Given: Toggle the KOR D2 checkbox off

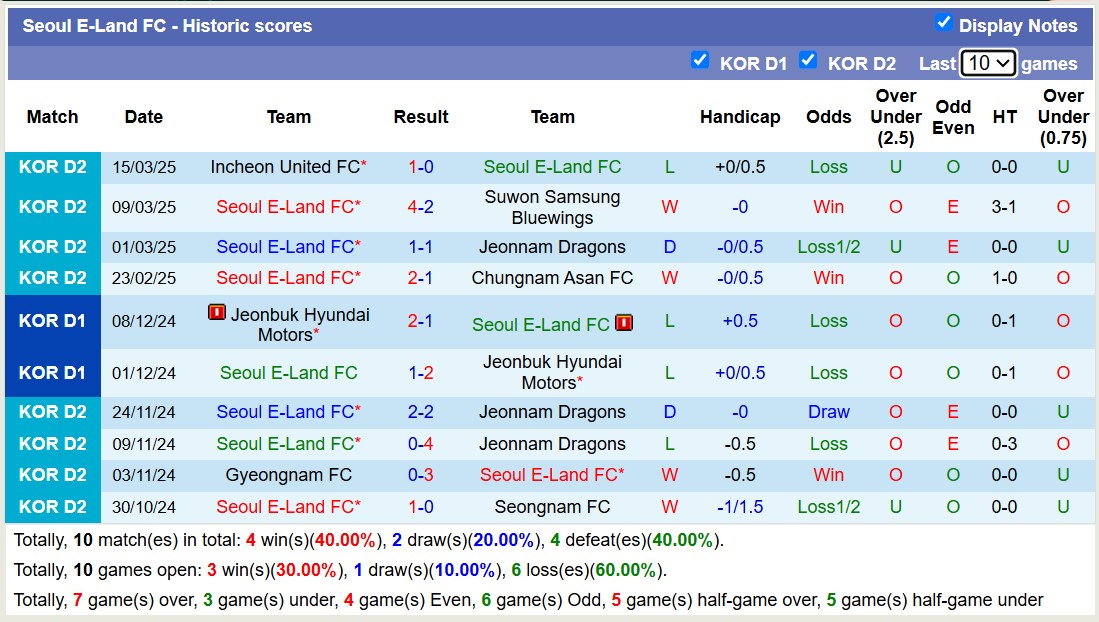Looking at the screenshot, I should [x=808, y=60].
